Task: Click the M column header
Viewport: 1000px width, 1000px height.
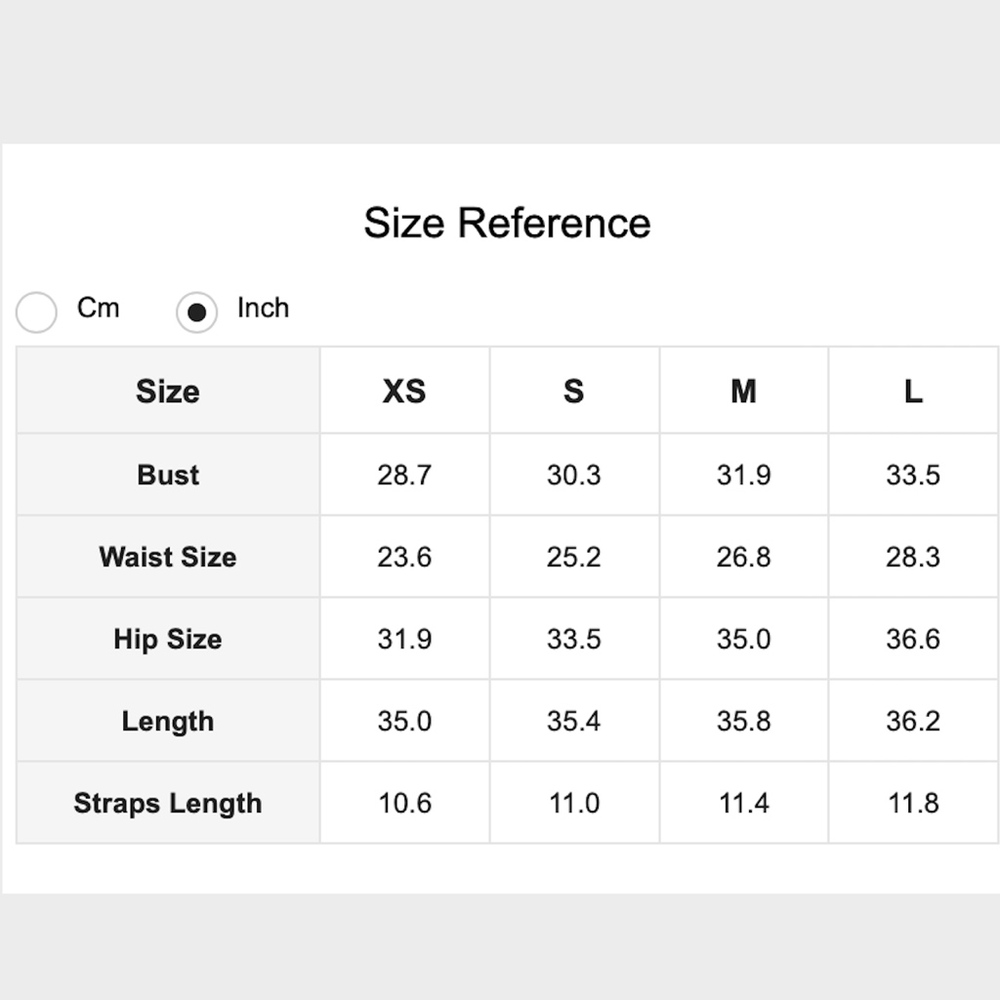Action: click(744, 391)
